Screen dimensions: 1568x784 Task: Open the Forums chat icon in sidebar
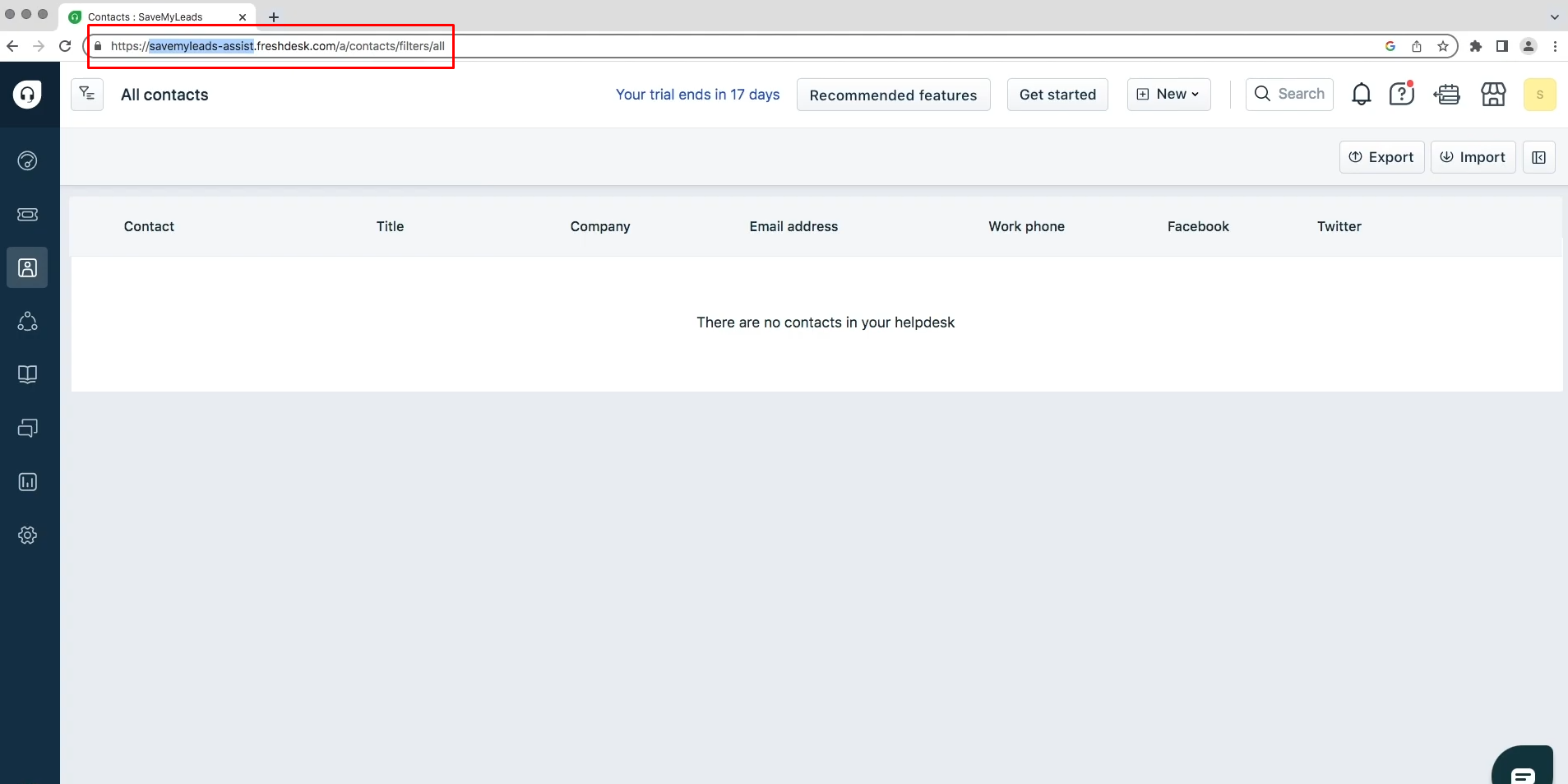[27, 428]
